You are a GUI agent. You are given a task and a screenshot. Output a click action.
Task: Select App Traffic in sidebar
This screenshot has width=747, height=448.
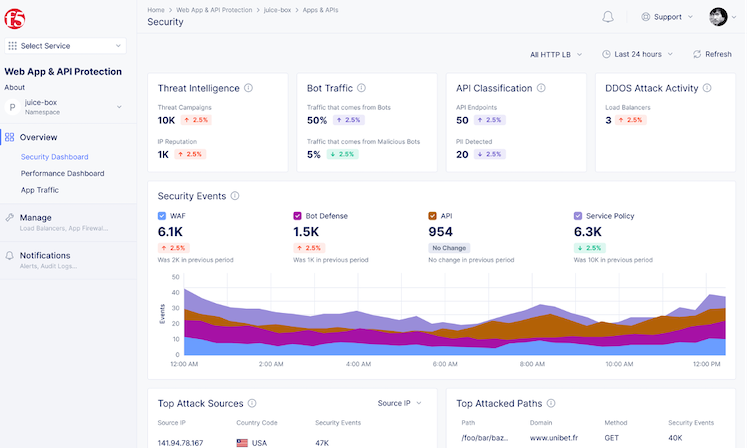pyautogui.click(x=40, y=190)
